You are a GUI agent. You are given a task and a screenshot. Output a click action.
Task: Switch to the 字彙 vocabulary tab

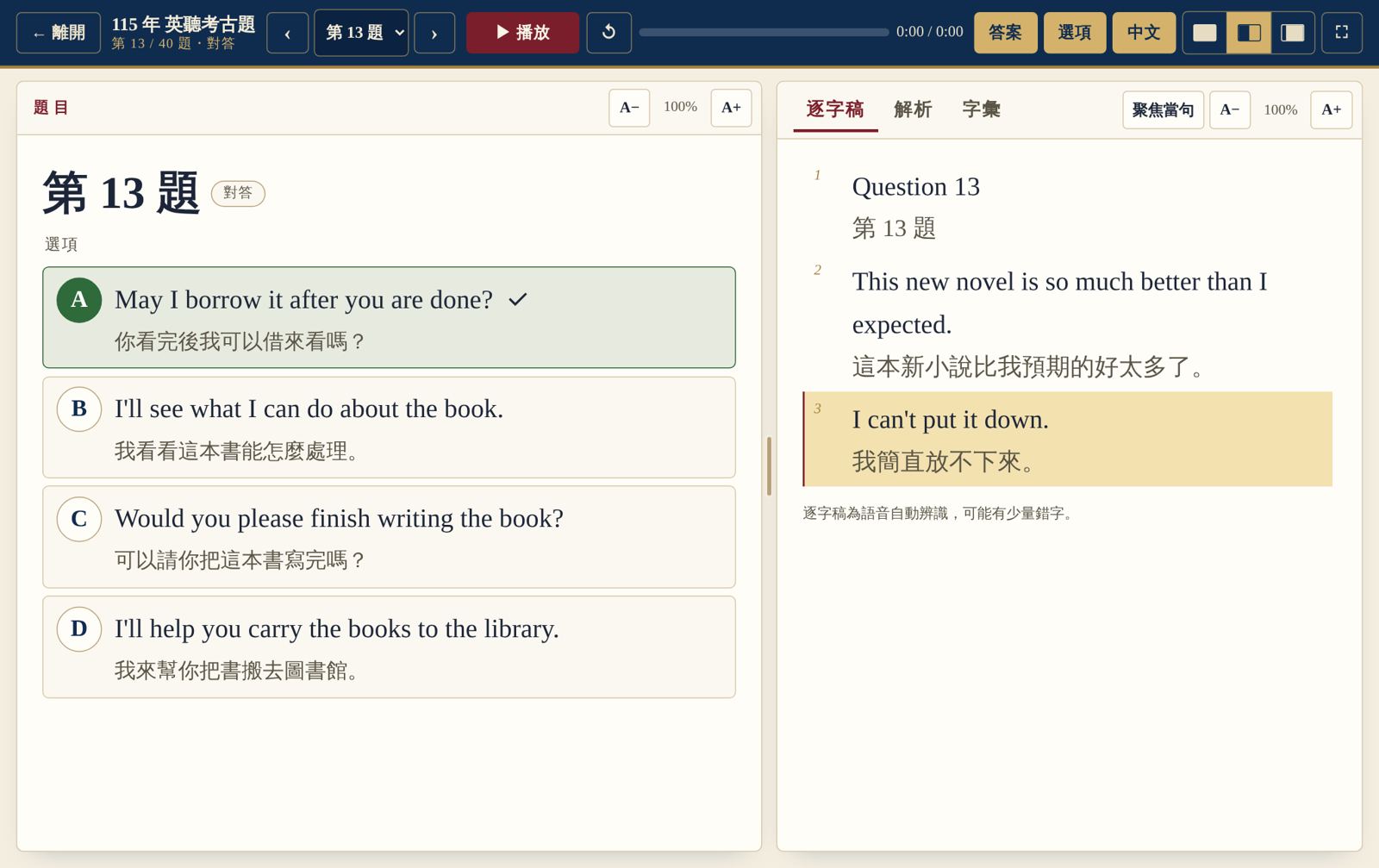(x=981, y=109)
